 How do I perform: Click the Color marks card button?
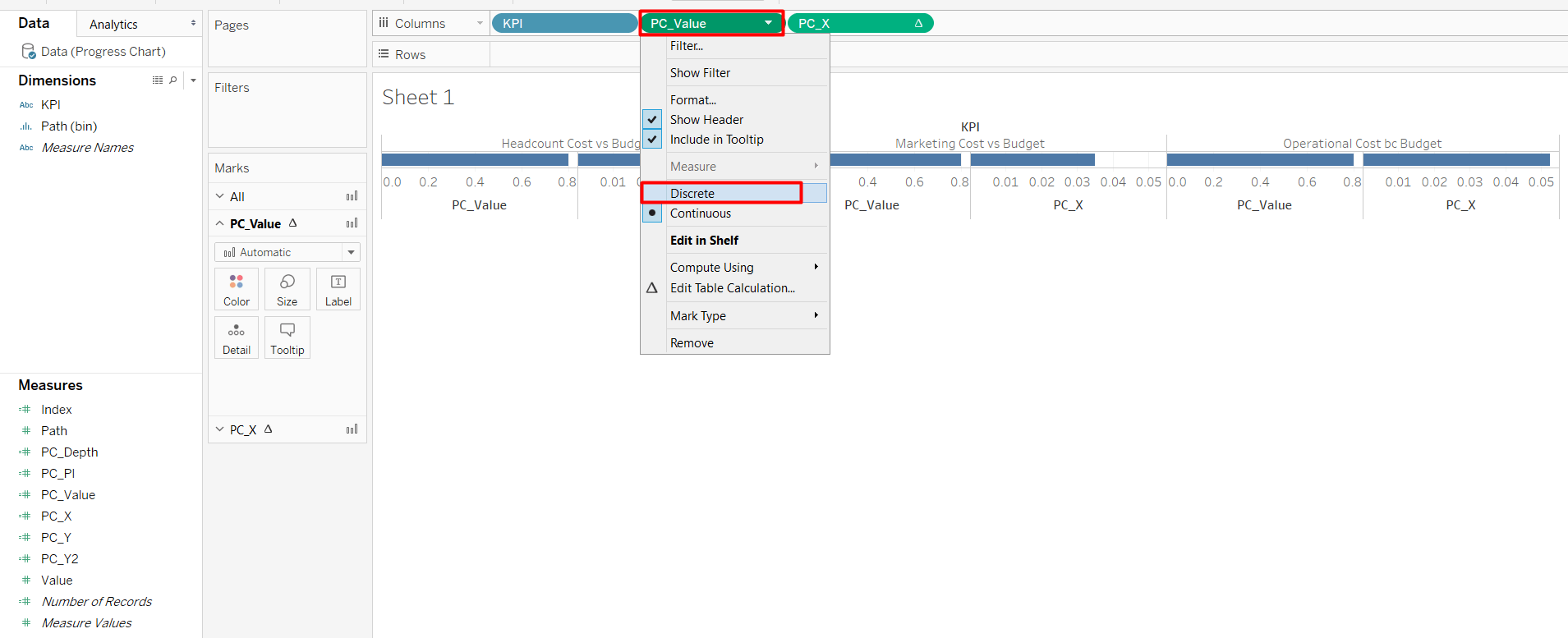click(x=237, y=289)
